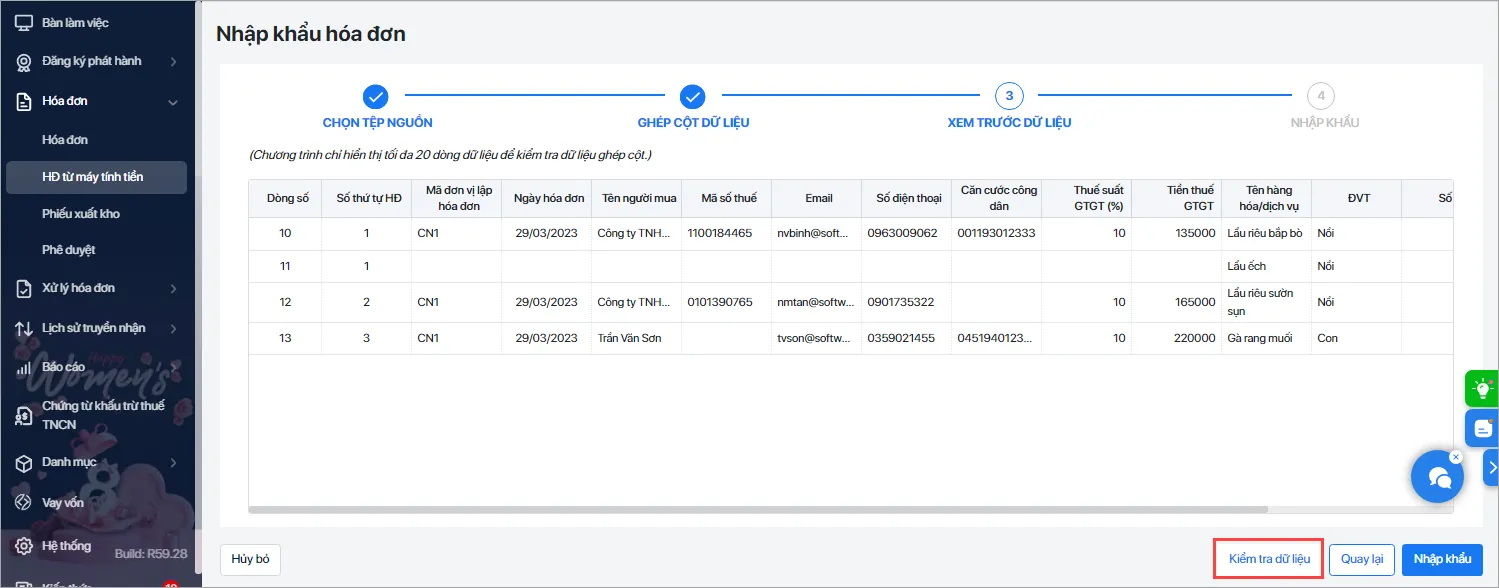The image size is (1499, 588).
Task: Expand the Đăng ký phát hành submenu arrow
Action: [173, 62]
